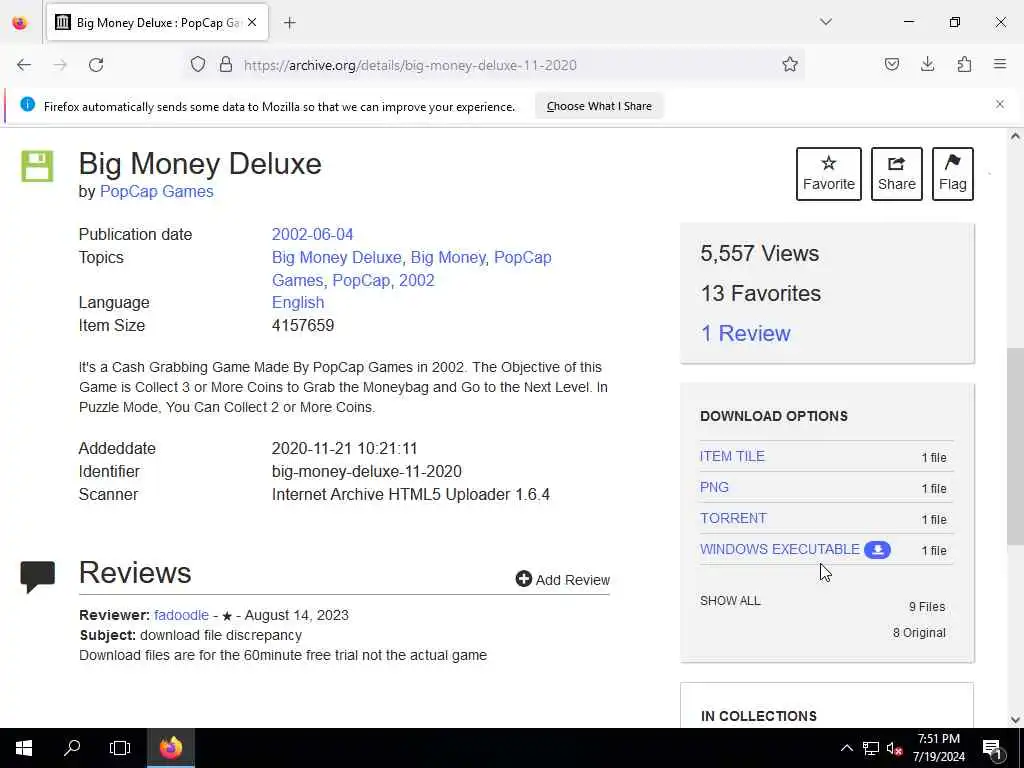Open the Big Money Deluxe topic link
The image size is (1024, 768).
[x=336, y=257]
